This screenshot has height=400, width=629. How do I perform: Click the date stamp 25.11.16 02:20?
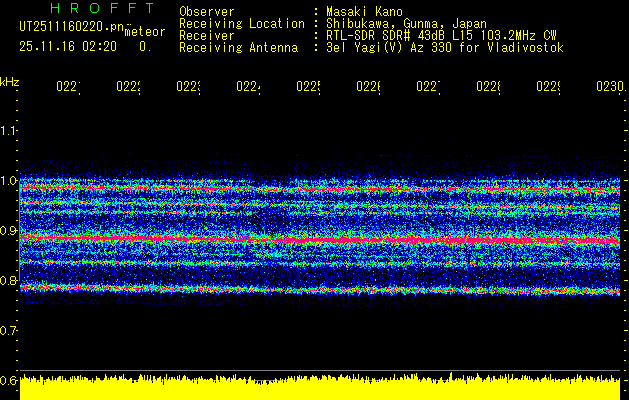(68, 47)
